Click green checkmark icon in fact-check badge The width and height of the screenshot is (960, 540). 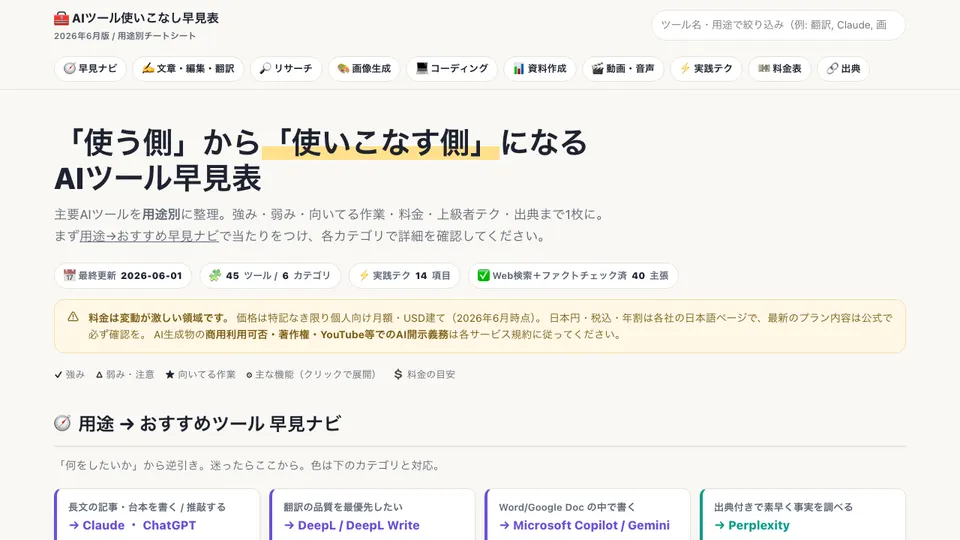(x=484, y=276)
